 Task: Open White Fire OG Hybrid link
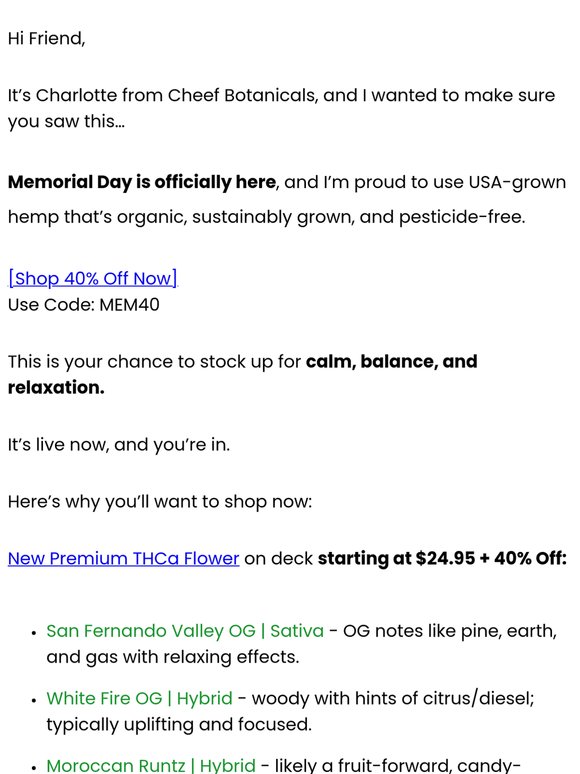click(139, 698)
